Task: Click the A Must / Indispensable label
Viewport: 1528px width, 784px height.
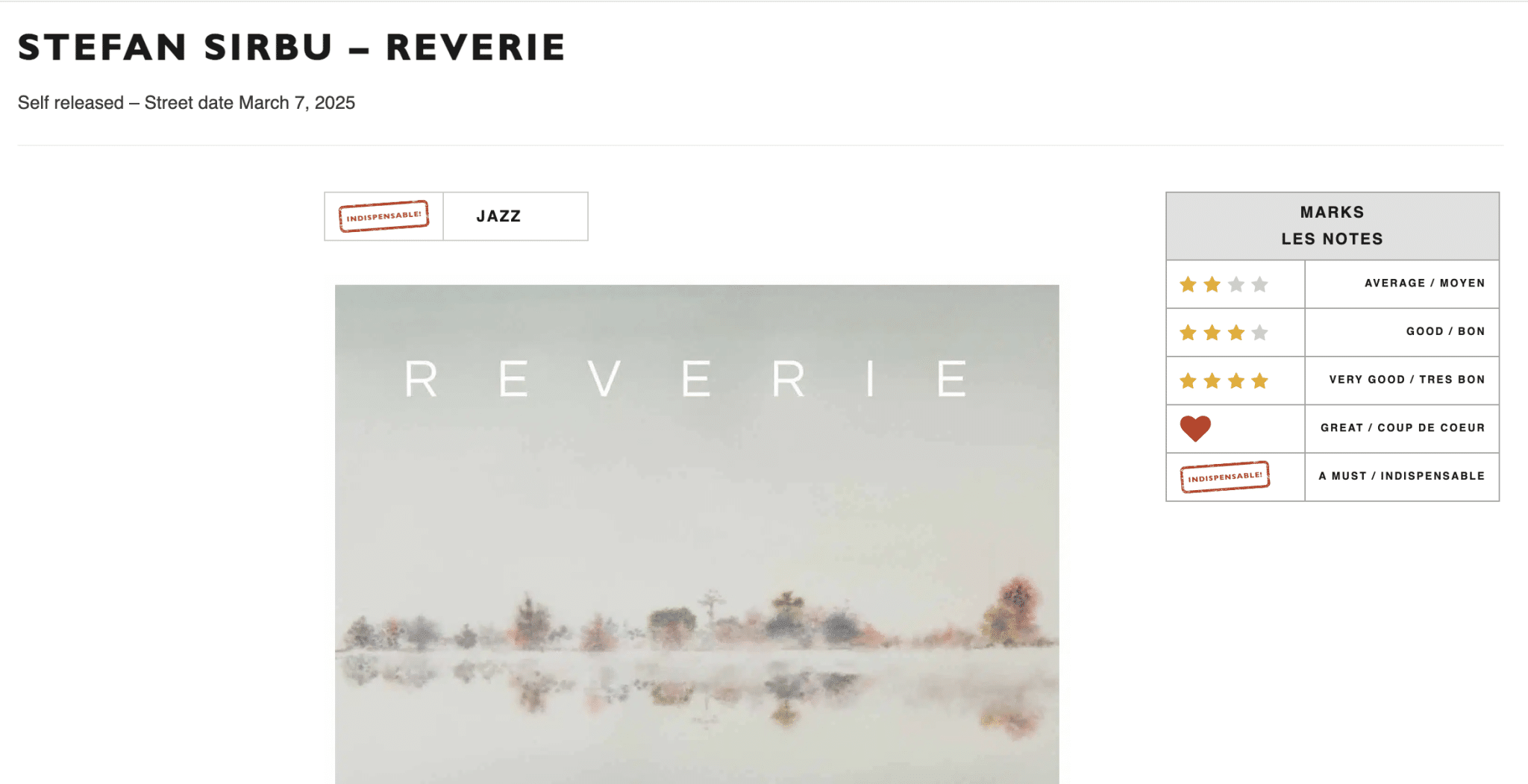Action: [x=1401, y=476]
